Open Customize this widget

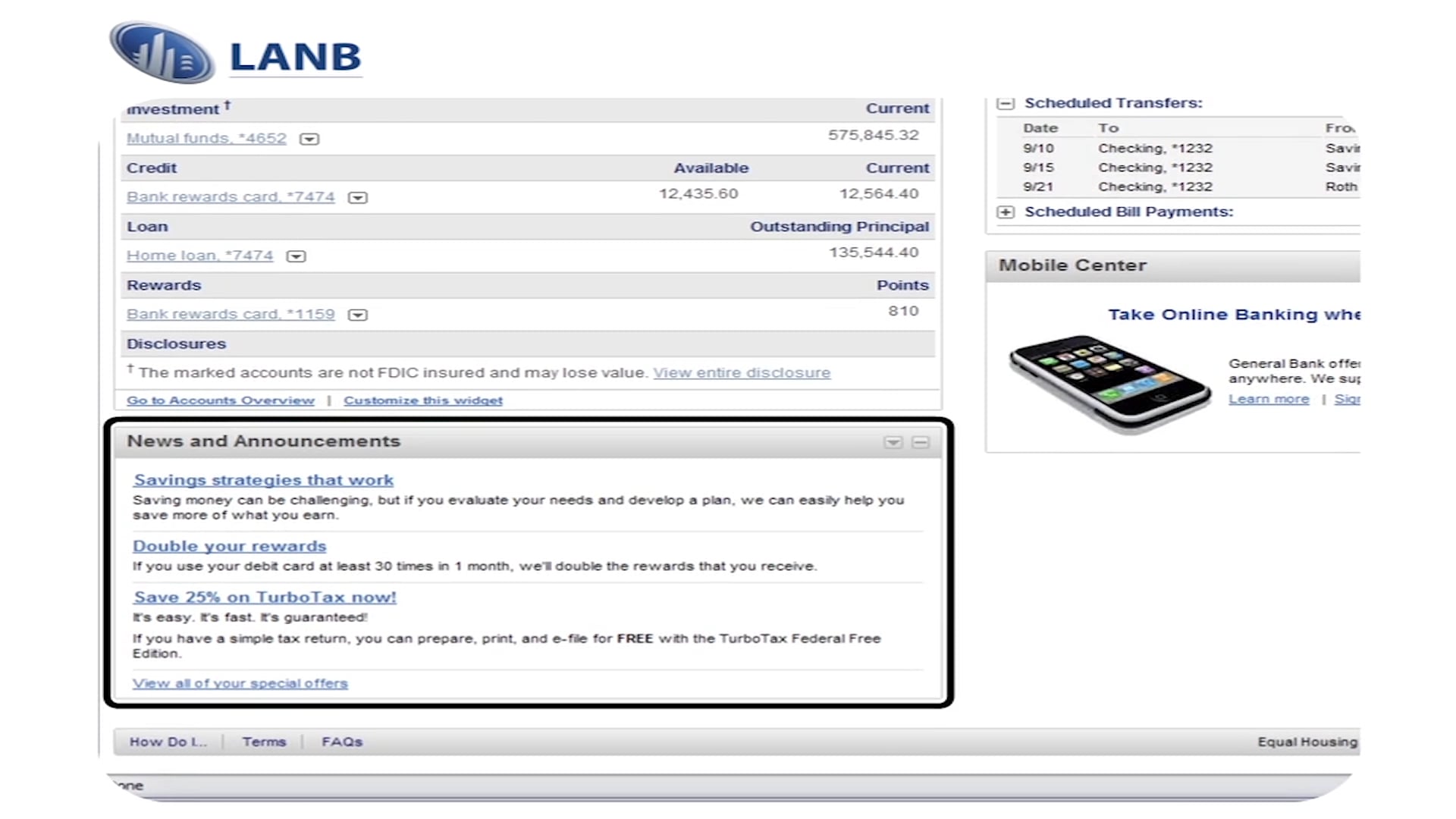tap(422, 400)
